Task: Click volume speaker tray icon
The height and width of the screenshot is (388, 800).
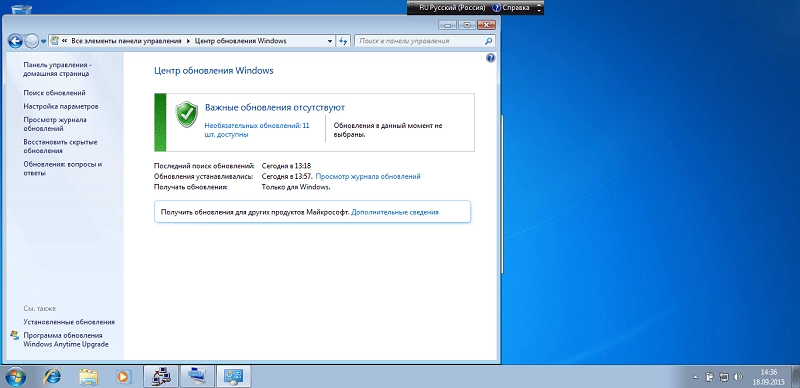Action: tap(738, 377)
